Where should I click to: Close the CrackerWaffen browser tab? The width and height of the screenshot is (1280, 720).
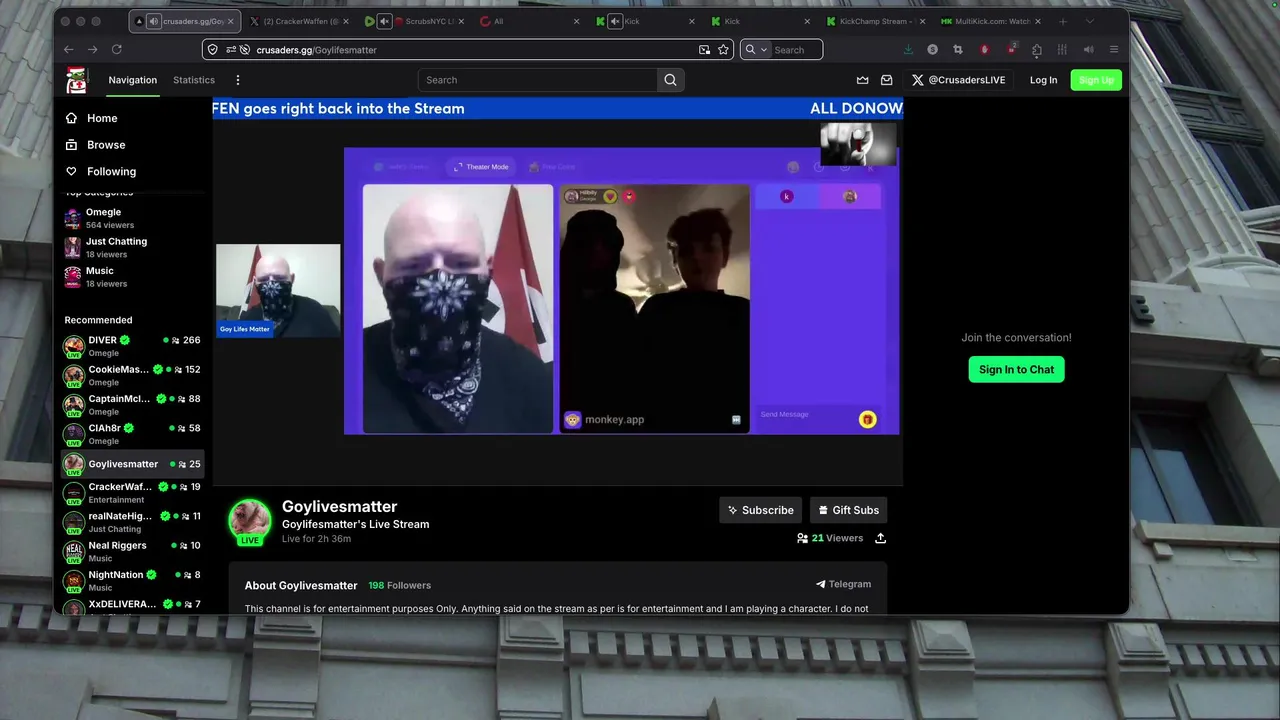click(x=345, y=21)
